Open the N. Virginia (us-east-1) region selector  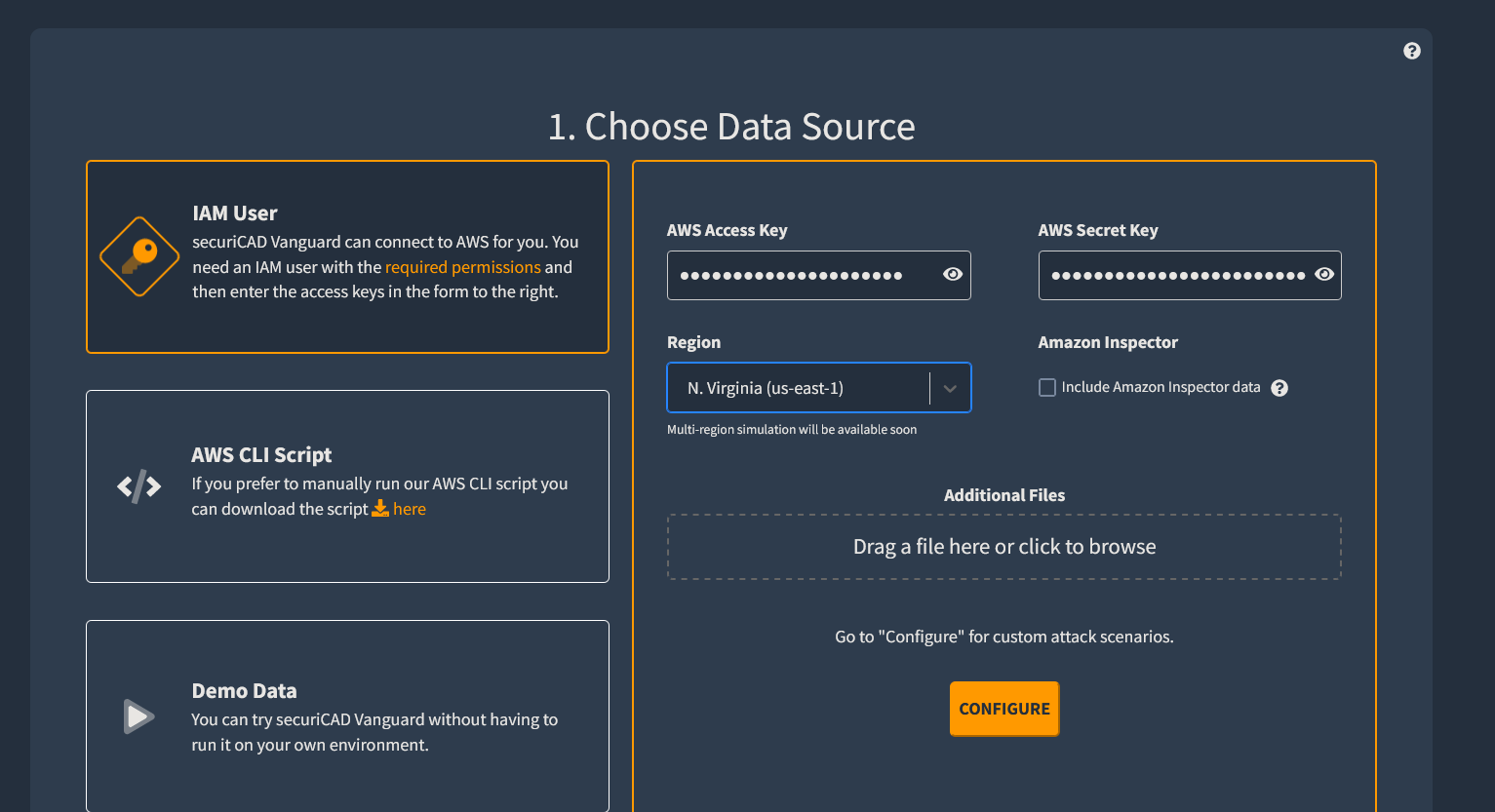point(819,388)
